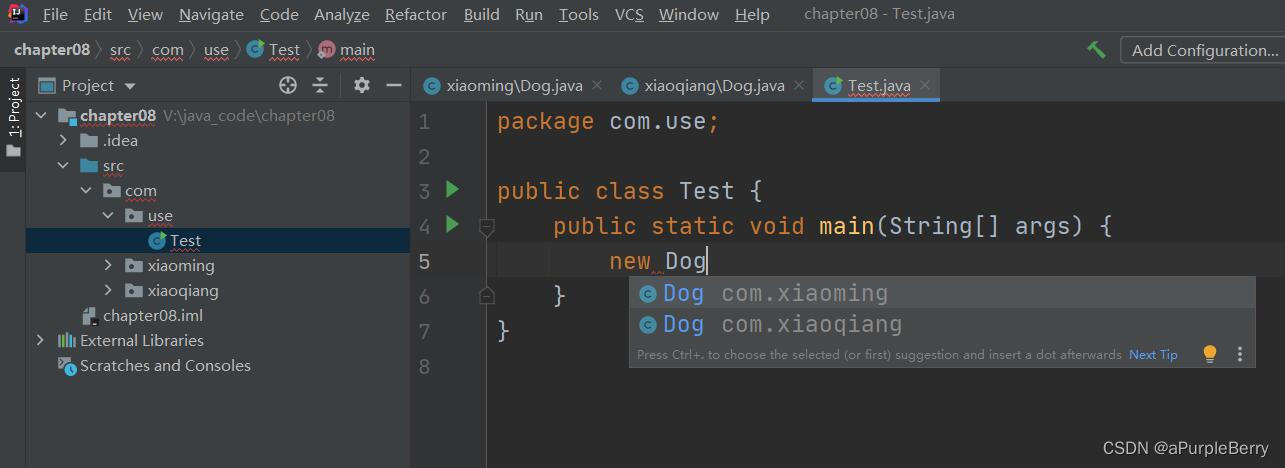Viewport: 1285px width, 468px height.
Task: Close the xiaoming\Dog.java tab
Action: pos(598,86)
